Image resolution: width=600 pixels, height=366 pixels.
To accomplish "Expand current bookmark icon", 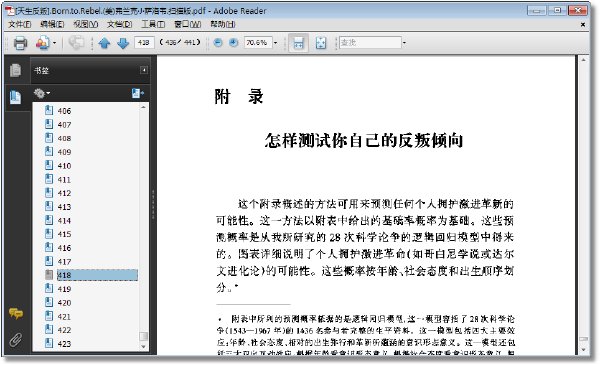I will point(137,93).
